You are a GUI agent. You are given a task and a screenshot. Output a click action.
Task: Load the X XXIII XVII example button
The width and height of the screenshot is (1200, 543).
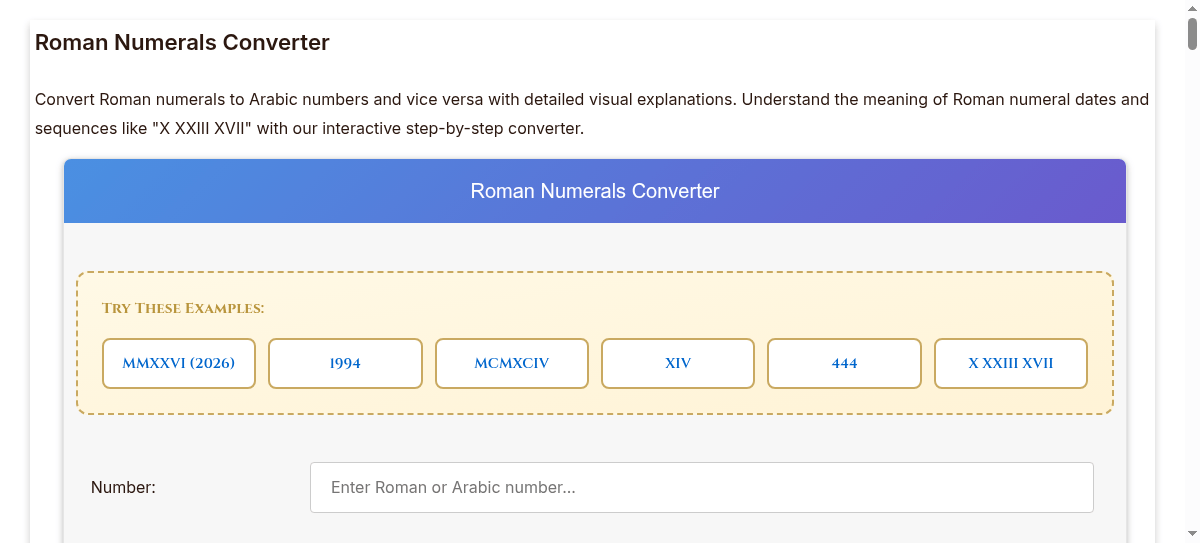[x=1010, y=363]
